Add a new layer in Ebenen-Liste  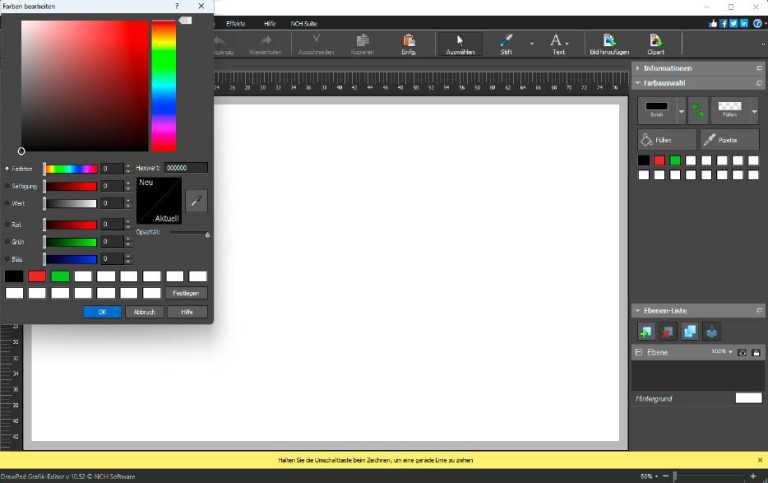[x=647, y=332]
